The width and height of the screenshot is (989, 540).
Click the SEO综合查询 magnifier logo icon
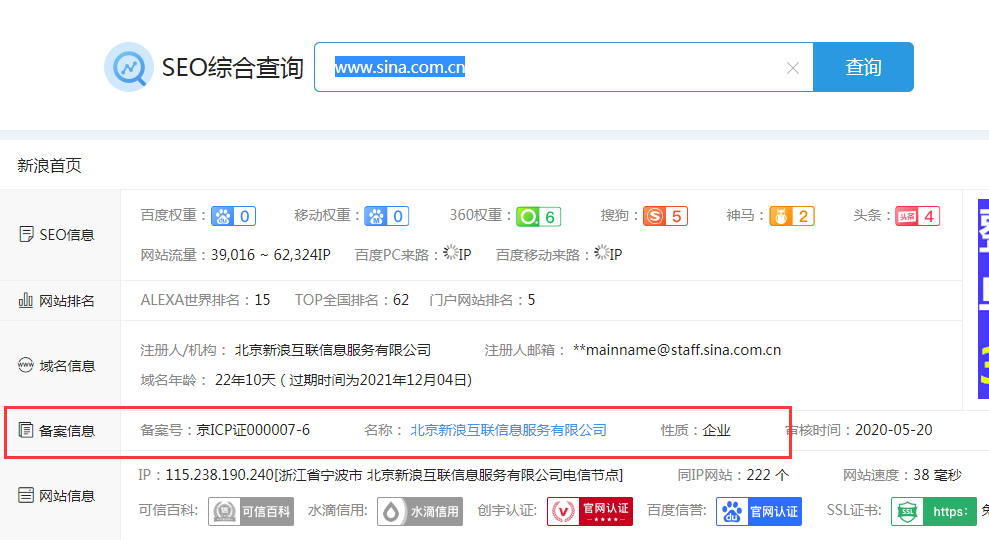click(129, 67)
